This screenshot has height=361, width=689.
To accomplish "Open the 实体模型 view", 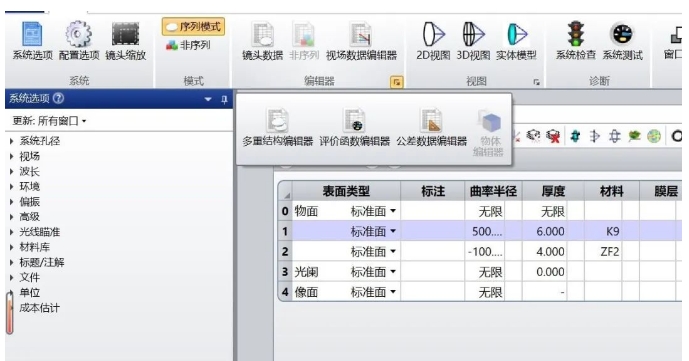I will (x=516, y=41).
